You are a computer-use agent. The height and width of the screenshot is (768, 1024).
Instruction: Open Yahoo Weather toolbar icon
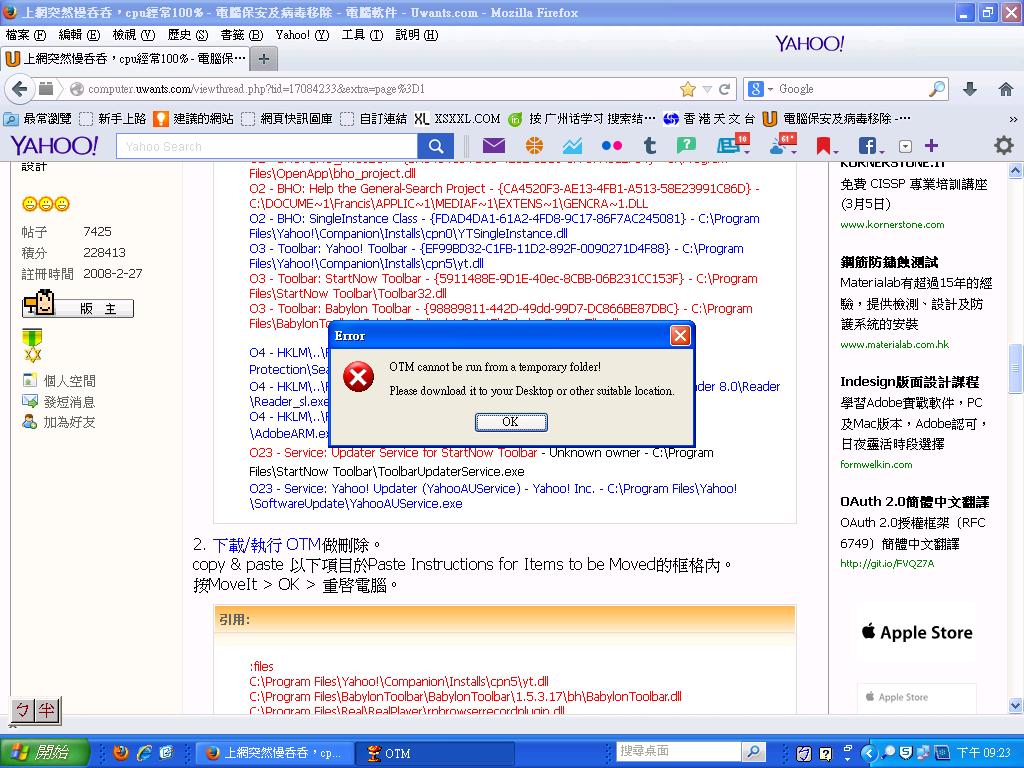point(782,144)
